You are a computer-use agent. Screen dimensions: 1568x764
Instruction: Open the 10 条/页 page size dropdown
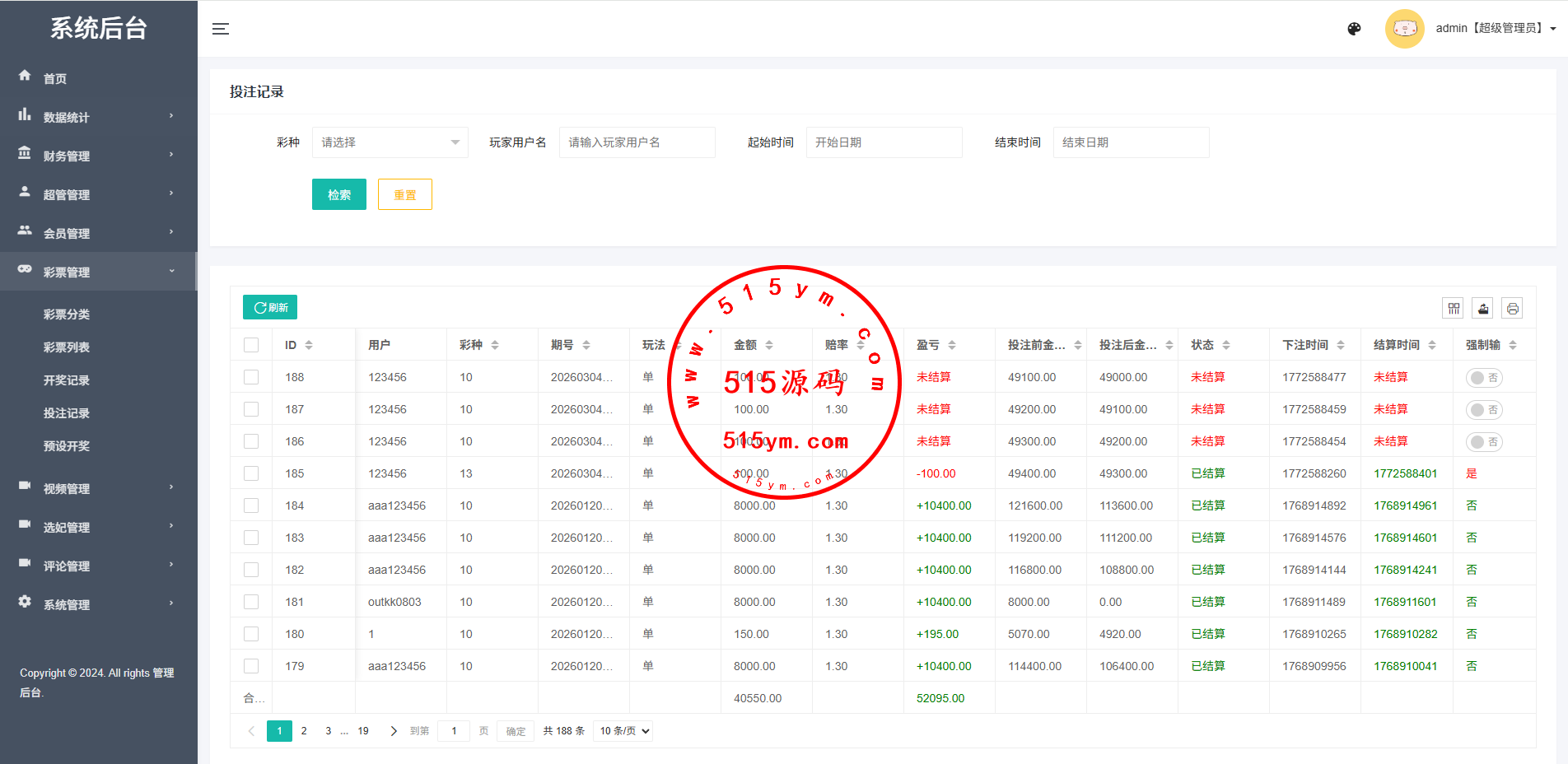click(624, 731)
